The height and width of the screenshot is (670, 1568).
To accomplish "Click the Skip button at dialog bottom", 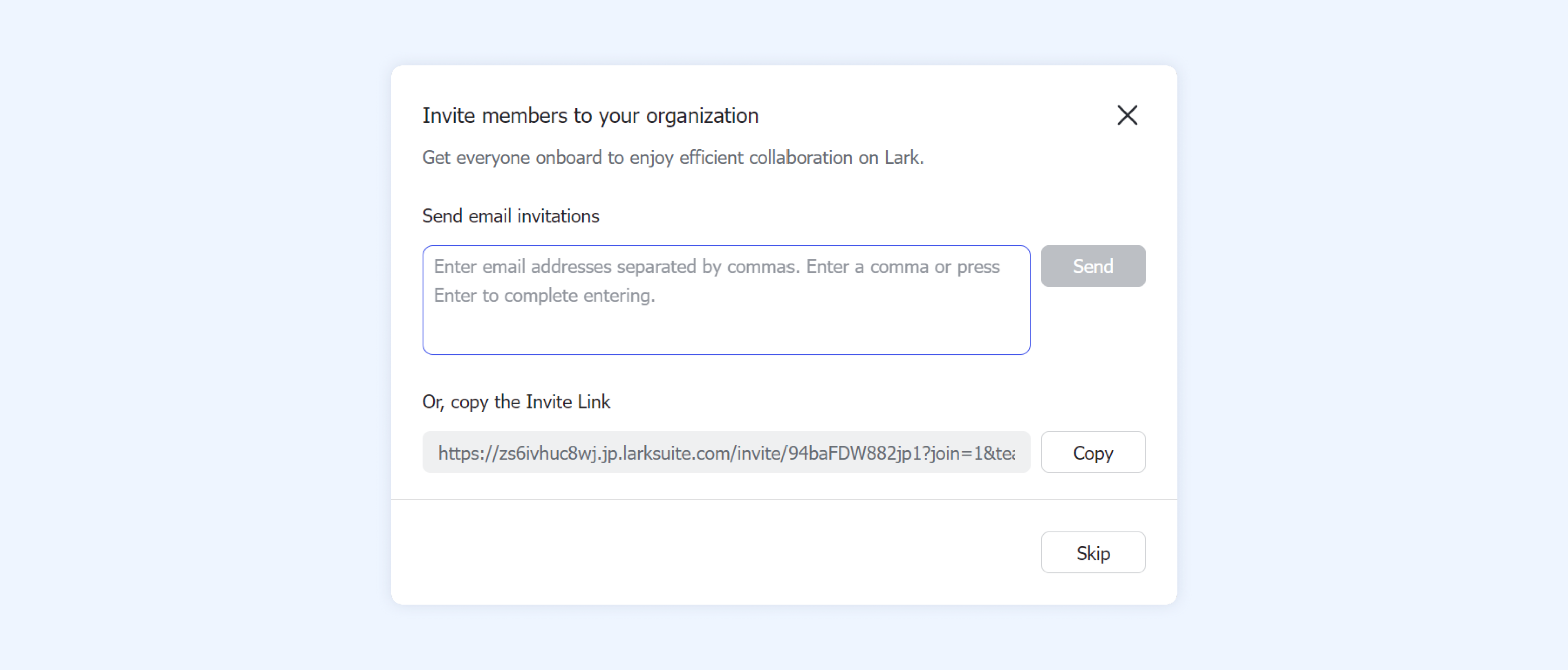I will 1093,552.
